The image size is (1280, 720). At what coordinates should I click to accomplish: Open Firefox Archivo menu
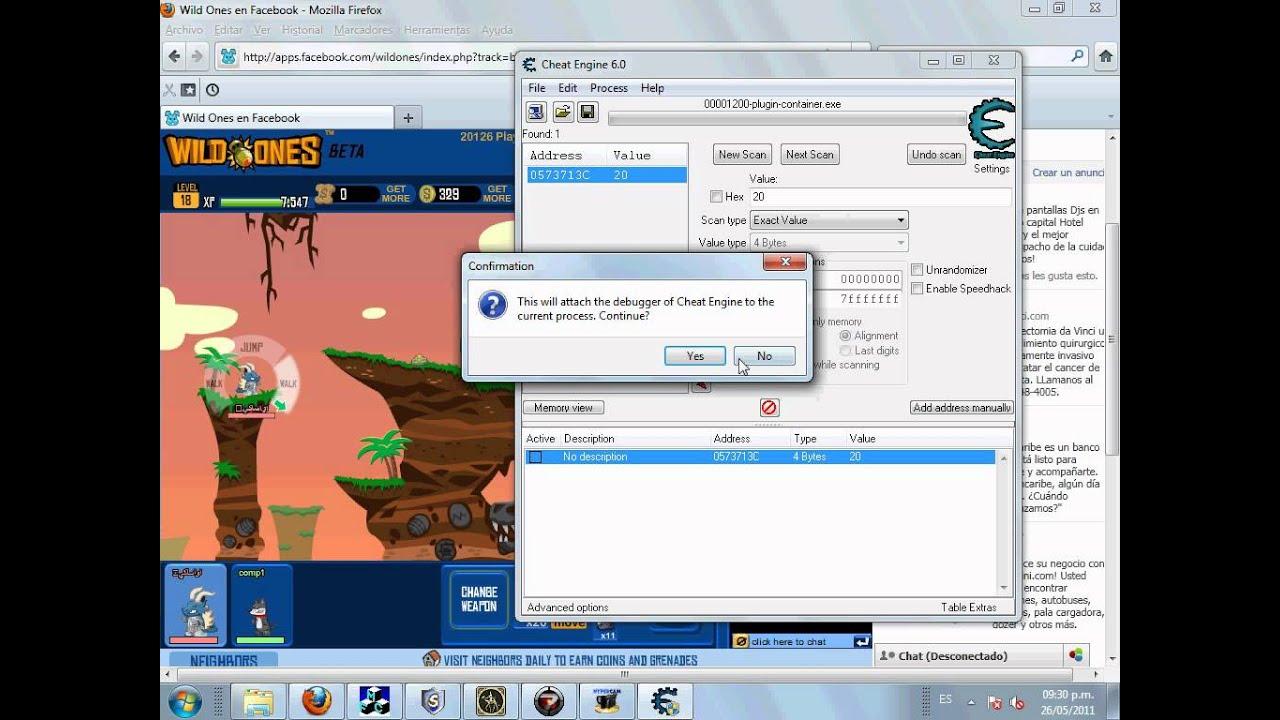pyautogui.click(x=184, y=30)
